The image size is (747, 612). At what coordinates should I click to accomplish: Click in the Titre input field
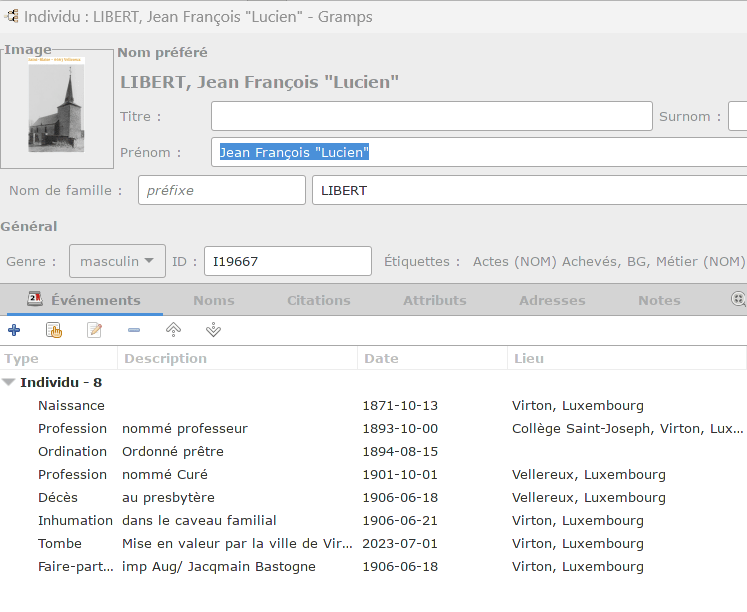pos(431,116)
